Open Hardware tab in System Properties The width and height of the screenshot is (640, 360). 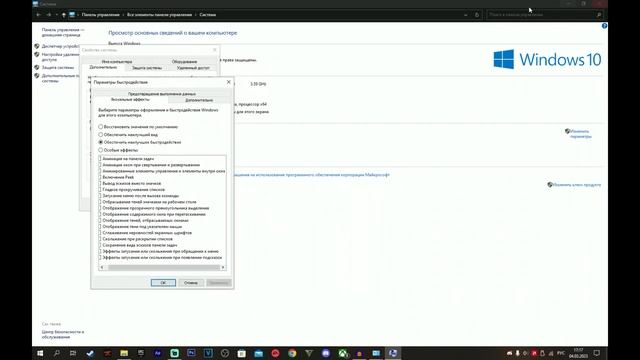(184, 62)
